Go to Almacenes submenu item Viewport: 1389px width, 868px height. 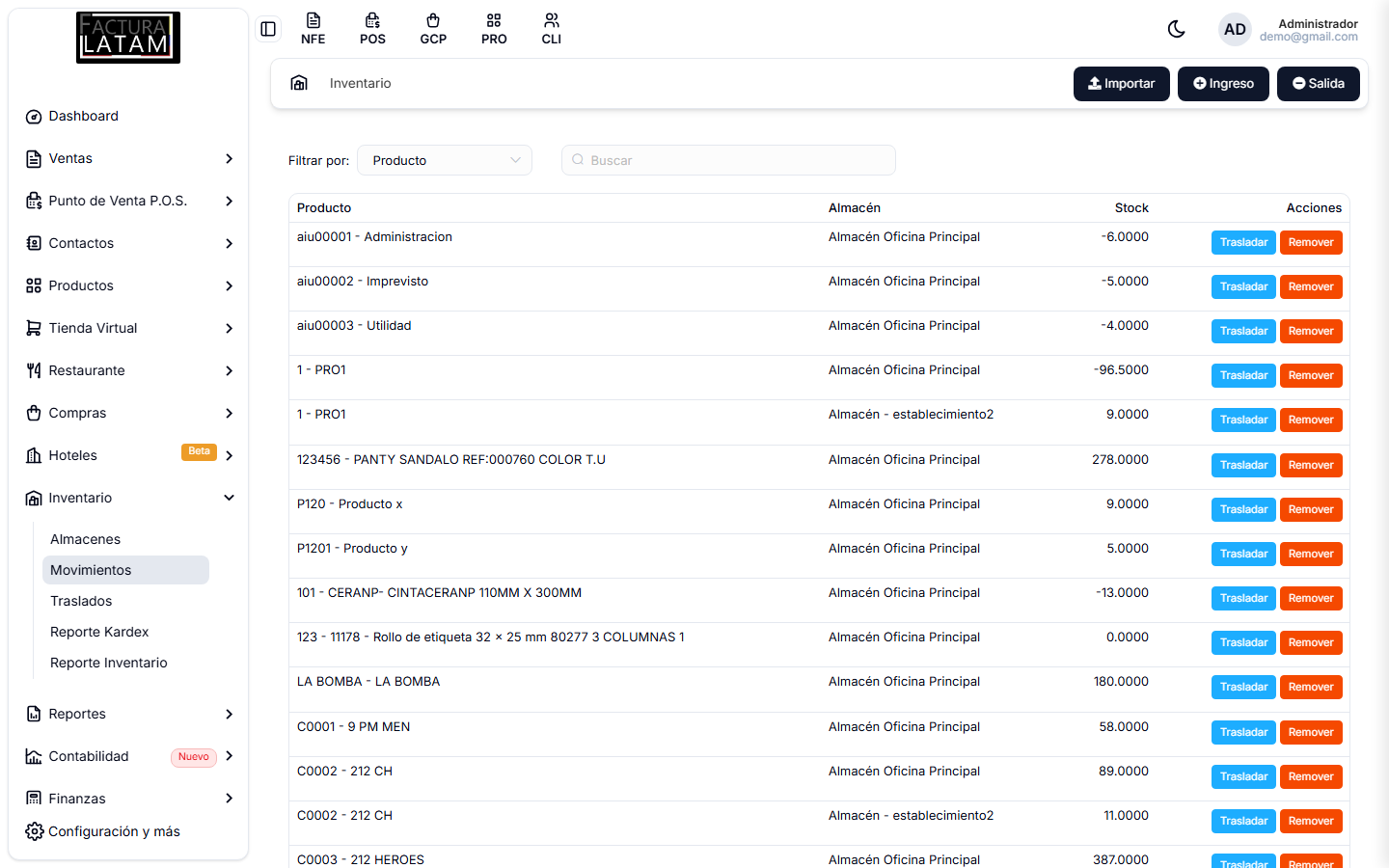pos(125,539)
